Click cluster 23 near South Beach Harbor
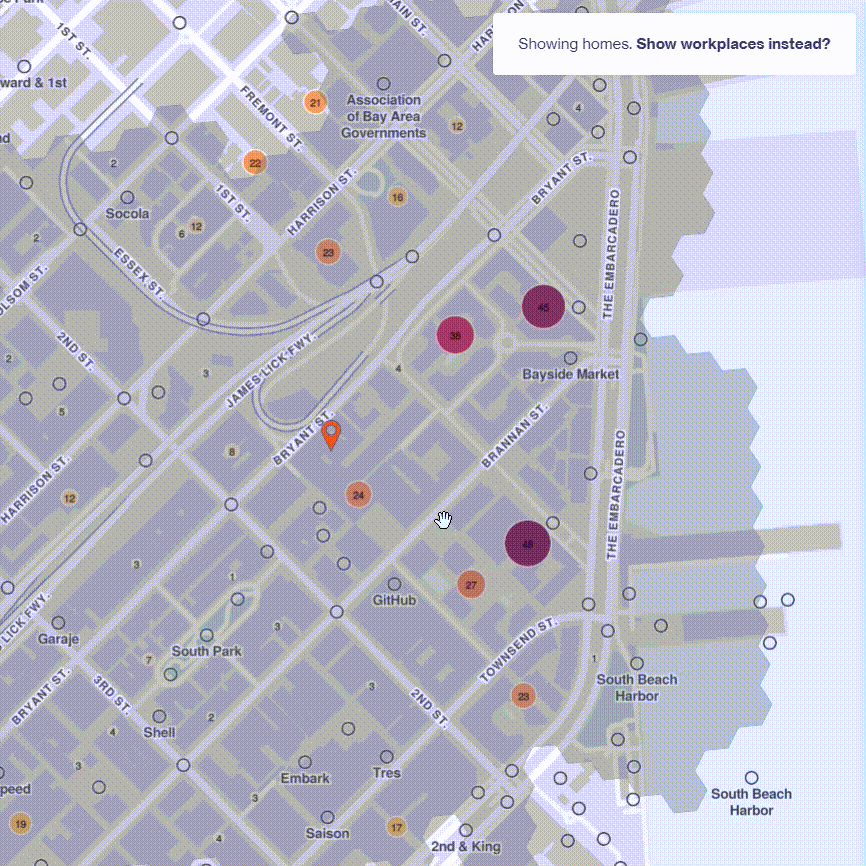866x866 pixels. [x=523, y=696]
